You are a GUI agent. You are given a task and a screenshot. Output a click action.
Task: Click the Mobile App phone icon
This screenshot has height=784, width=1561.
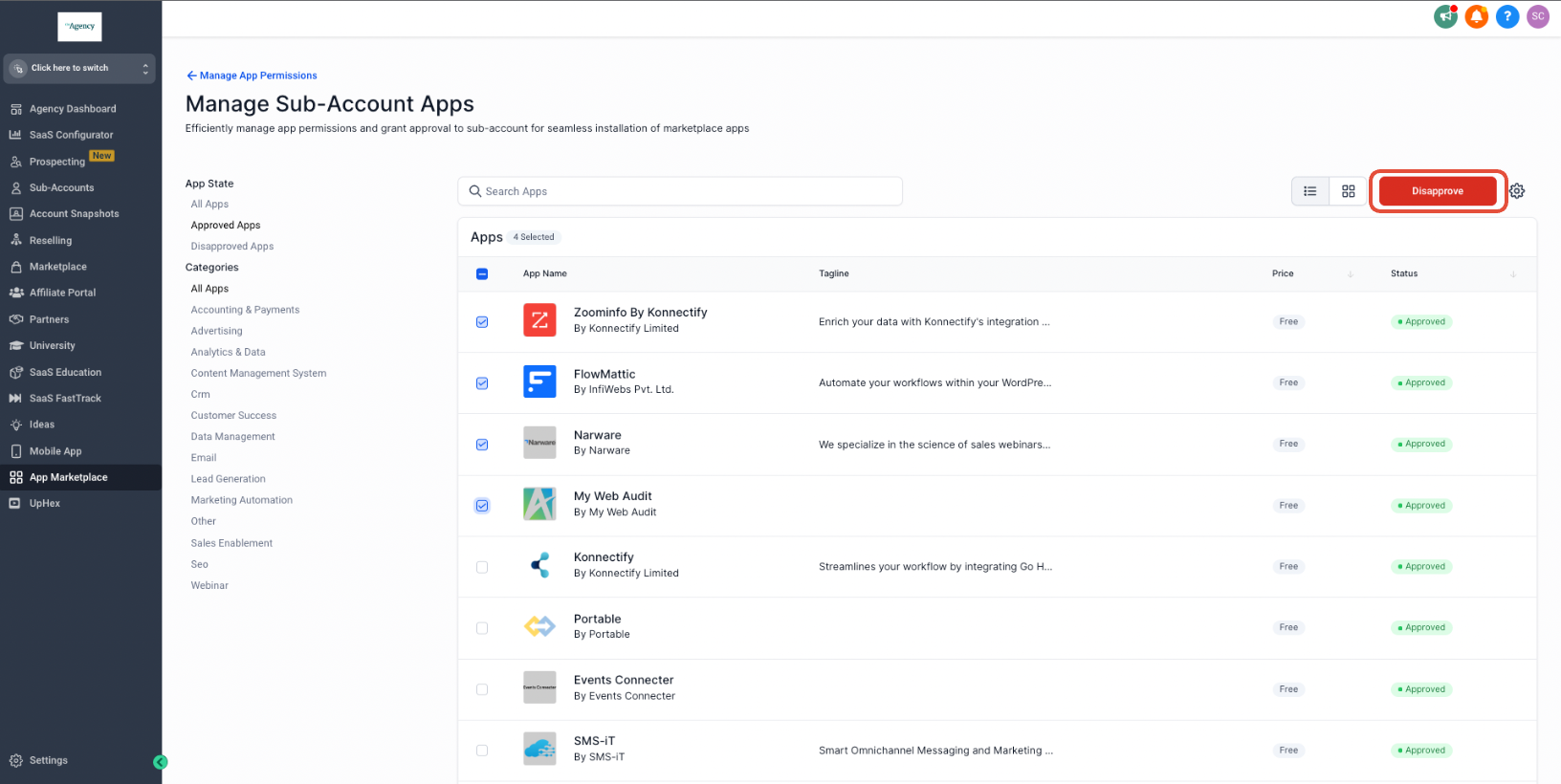point(16,451)
